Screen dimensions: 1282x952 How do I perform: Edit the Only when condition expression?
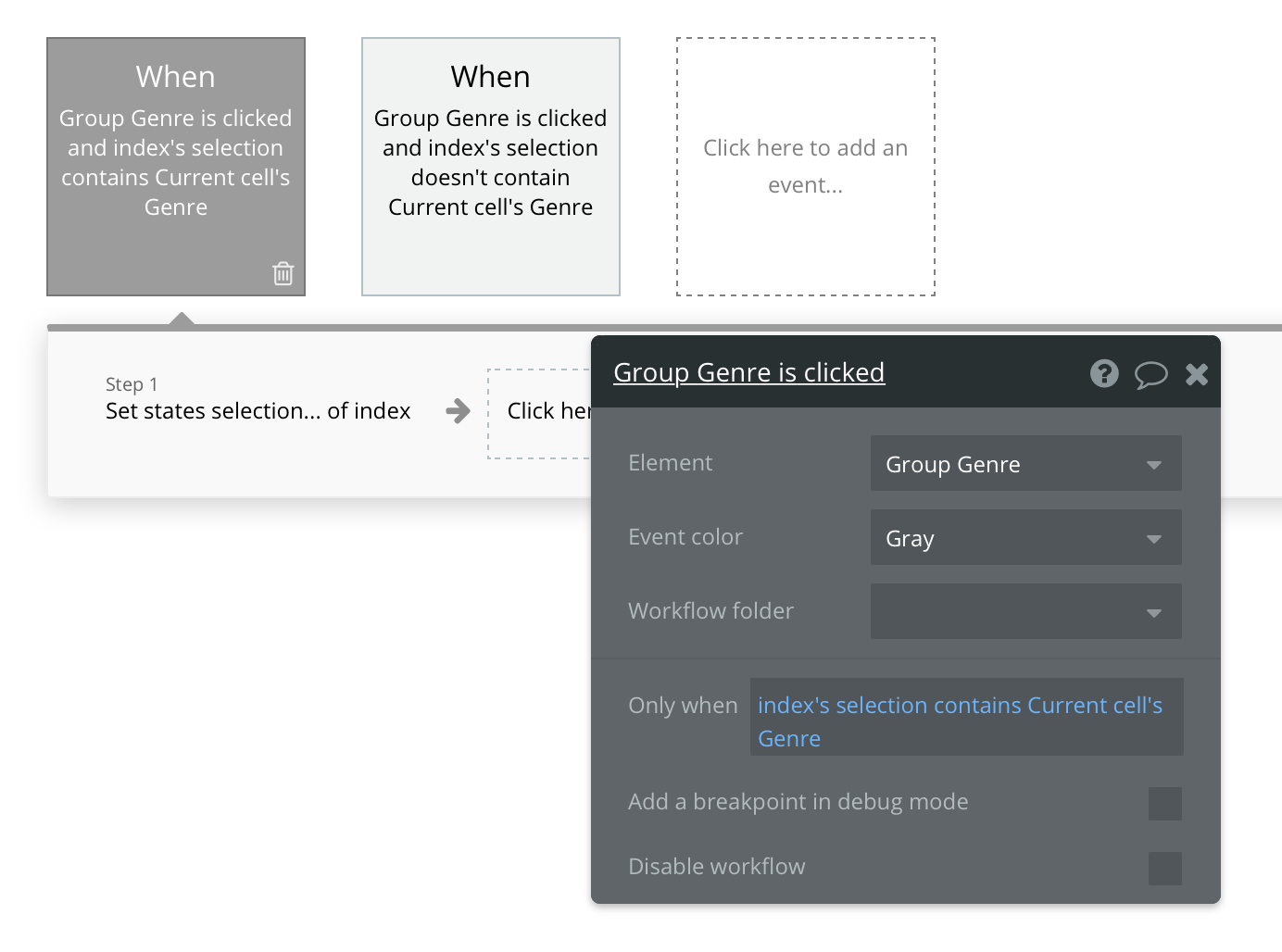point(966,717)
